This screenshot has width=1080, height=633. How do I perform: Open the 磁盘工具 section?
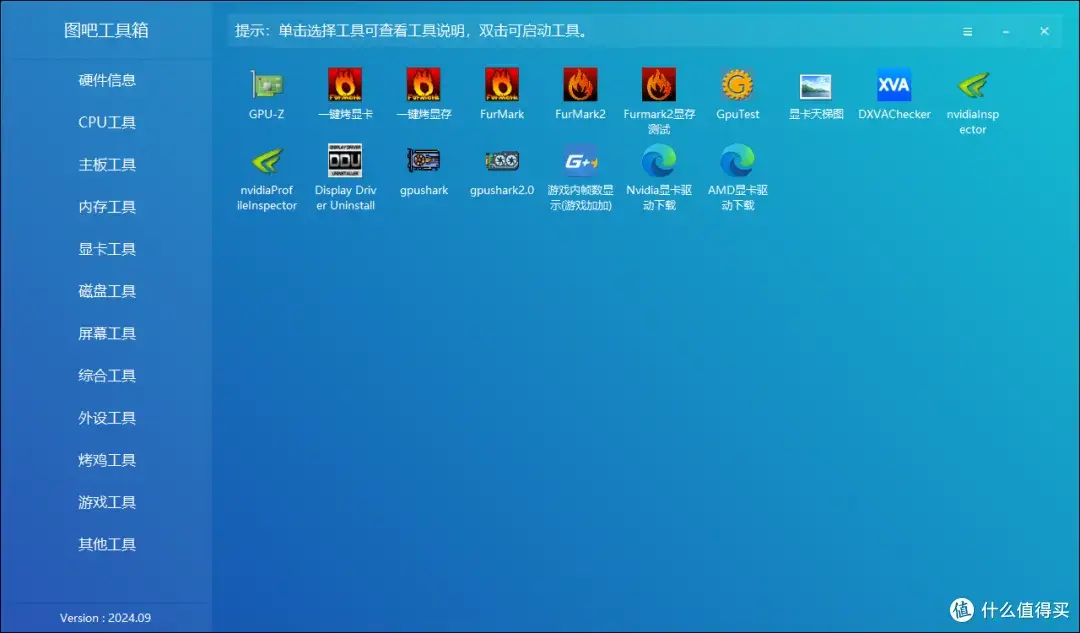[x=106, y=291]
